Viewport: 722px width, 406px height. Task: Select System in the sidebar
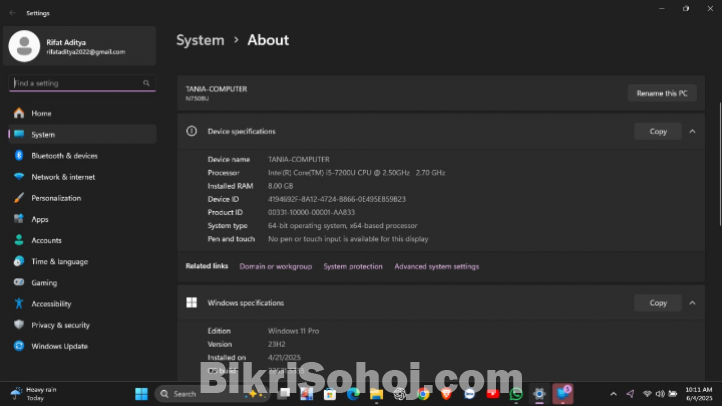pos(82,134)
